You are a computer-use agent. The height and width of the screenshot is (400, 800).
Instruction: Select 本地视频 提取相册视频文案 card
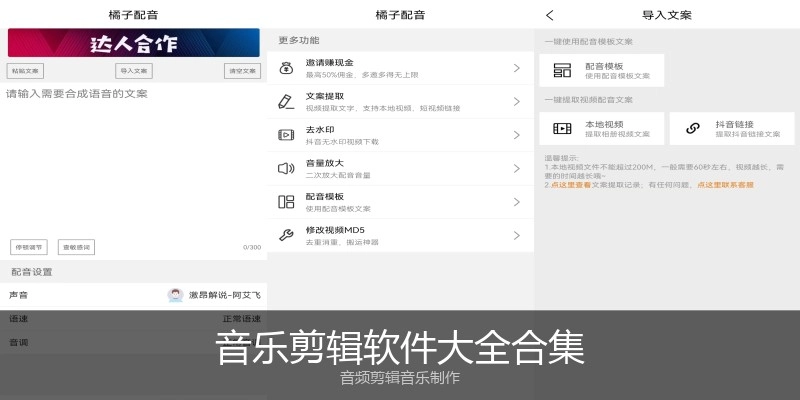point(602,129)
